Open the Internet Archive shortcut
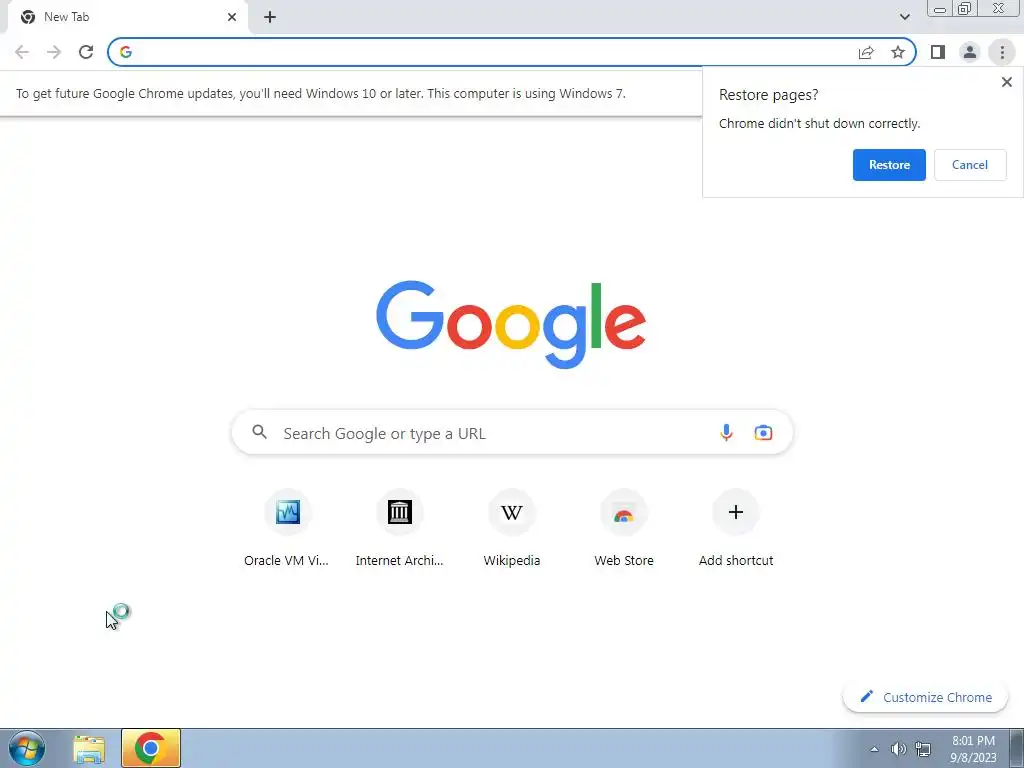Image resolution: width=1024 pixels, height=768 pixels. (x=399, y=529)
